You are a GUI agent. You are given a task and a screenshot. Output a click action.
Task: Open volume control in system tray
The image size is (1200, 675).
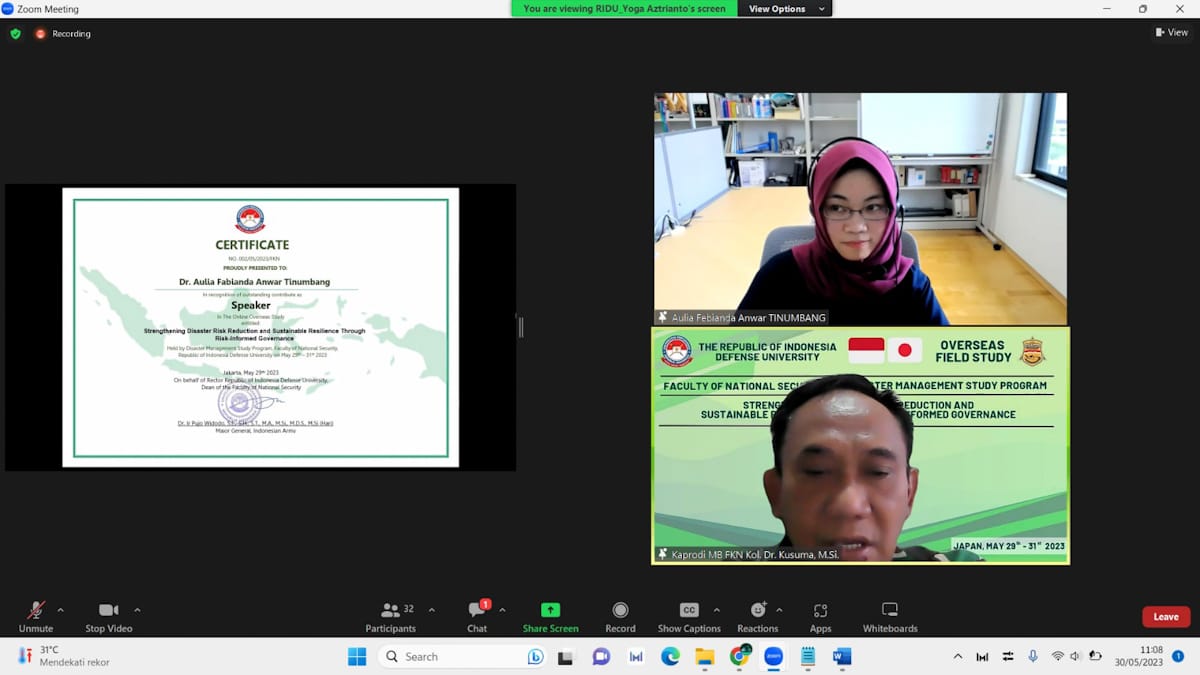(x=1075, y=656)
